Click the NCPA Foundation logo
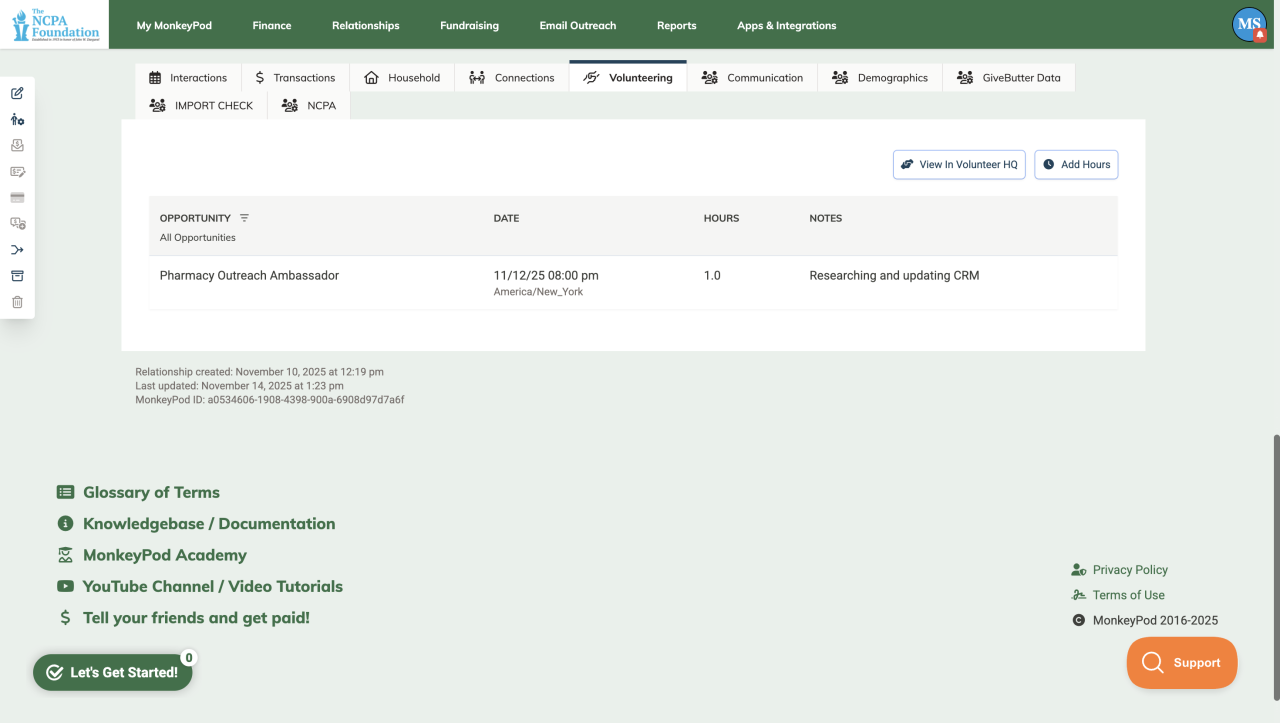The height and width of the screenshot is (723, 1280). [x=56, y=24]
